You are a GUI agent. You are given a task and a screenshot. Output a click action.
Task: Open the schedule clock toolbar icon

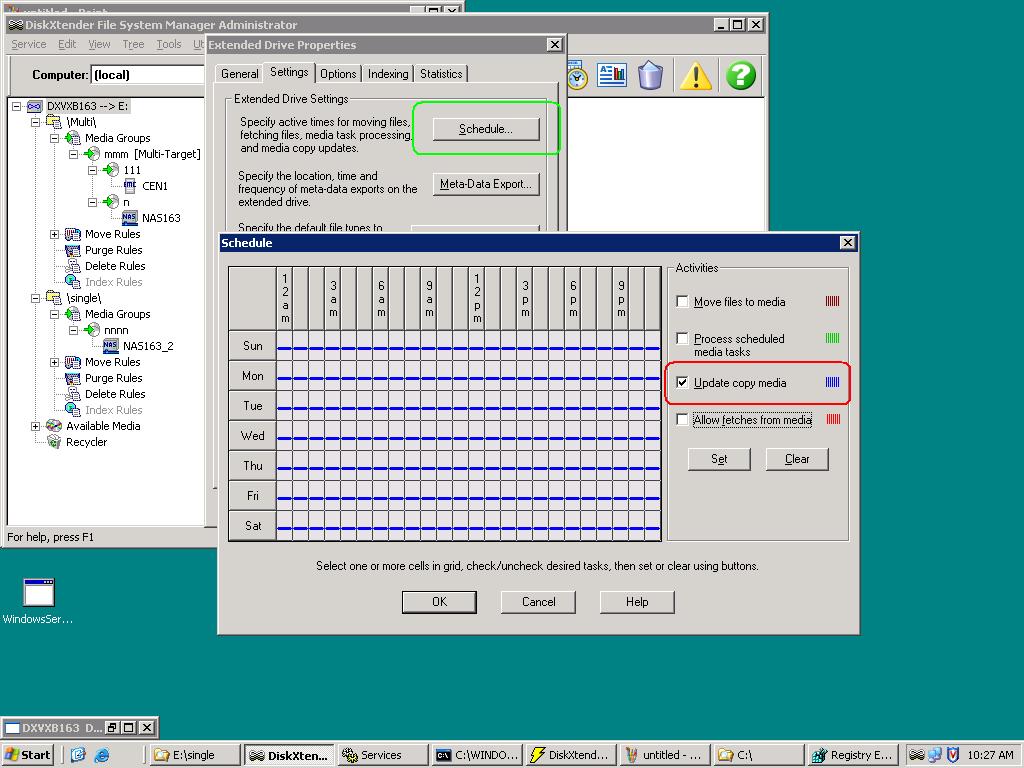(577, 75)
